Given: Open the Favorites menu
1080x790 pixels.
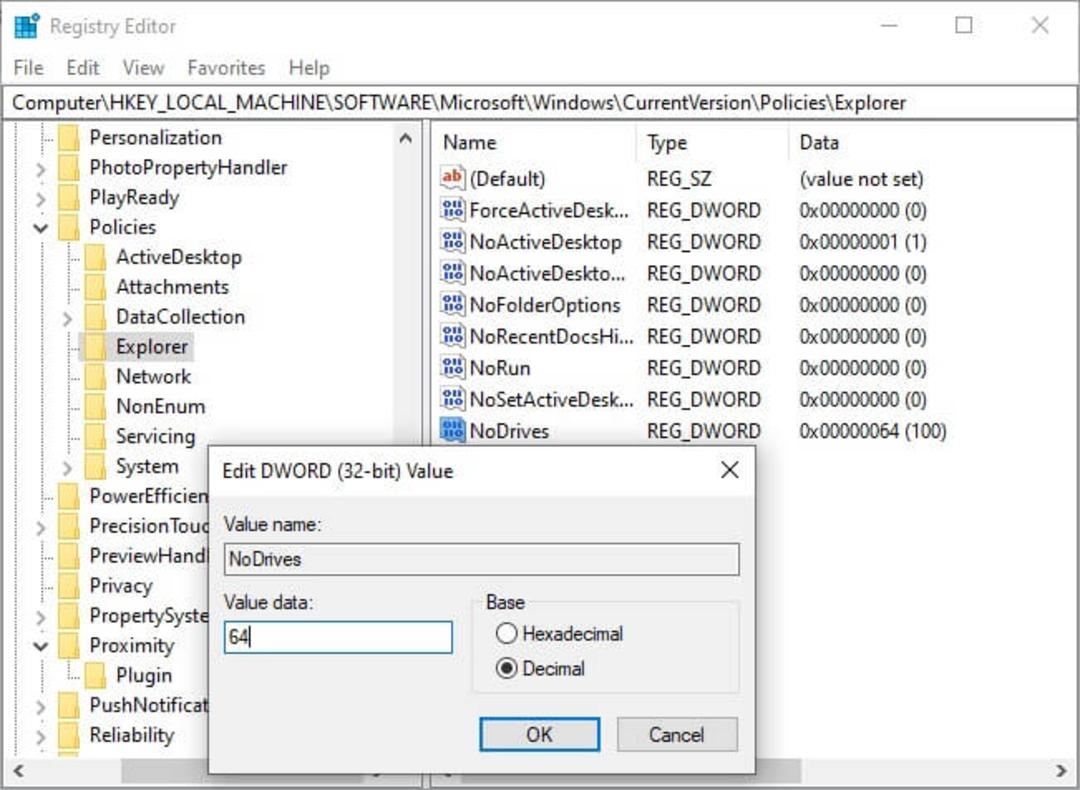Looking at the screenshot, I should point(226,67).
